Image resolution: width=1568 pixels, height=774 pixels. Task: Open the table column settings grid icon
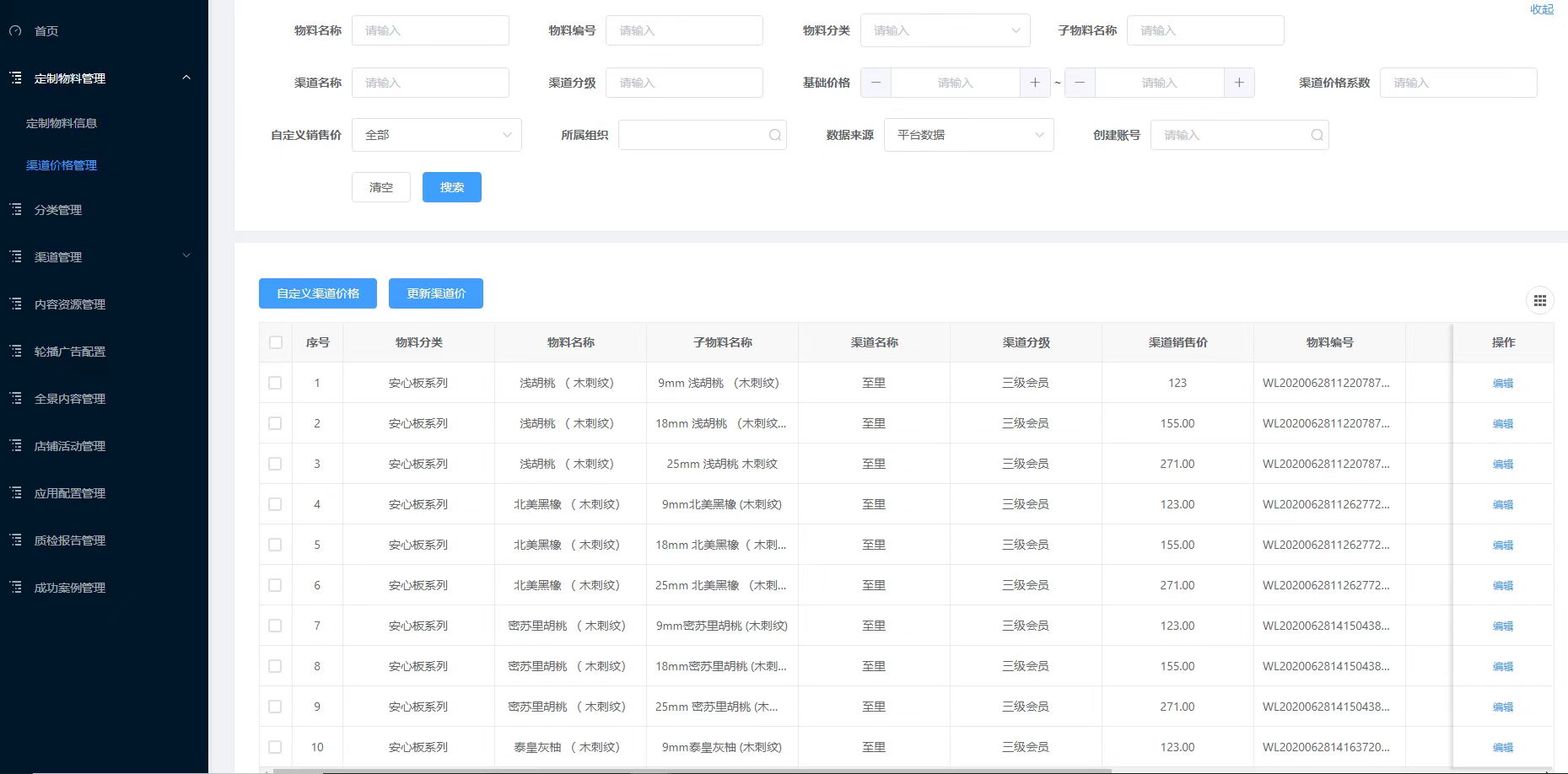(1539, 300)
